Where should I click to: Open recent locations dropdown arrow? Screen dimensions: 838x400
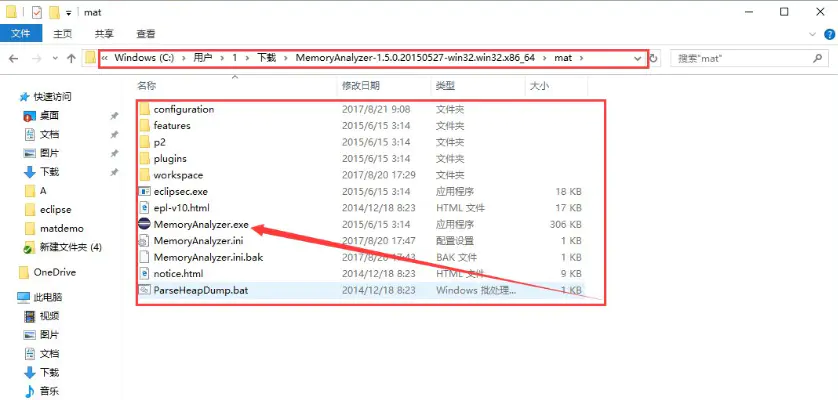(55, 59)
